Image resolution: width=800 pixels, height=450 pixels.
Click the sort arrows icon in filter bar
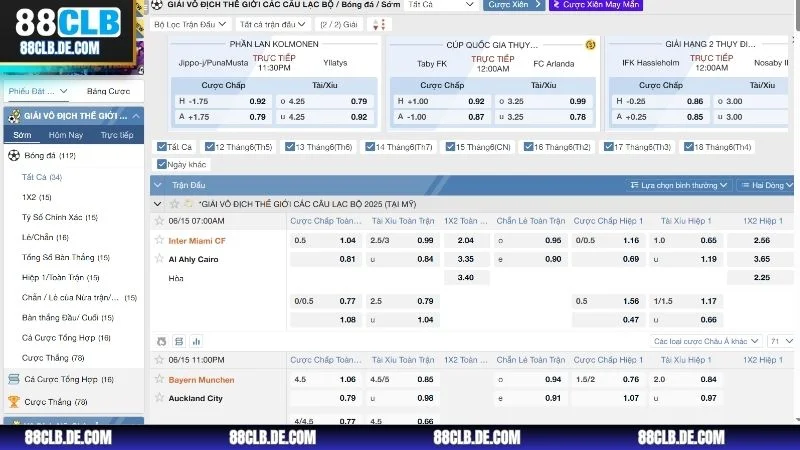tap(379, 24)
